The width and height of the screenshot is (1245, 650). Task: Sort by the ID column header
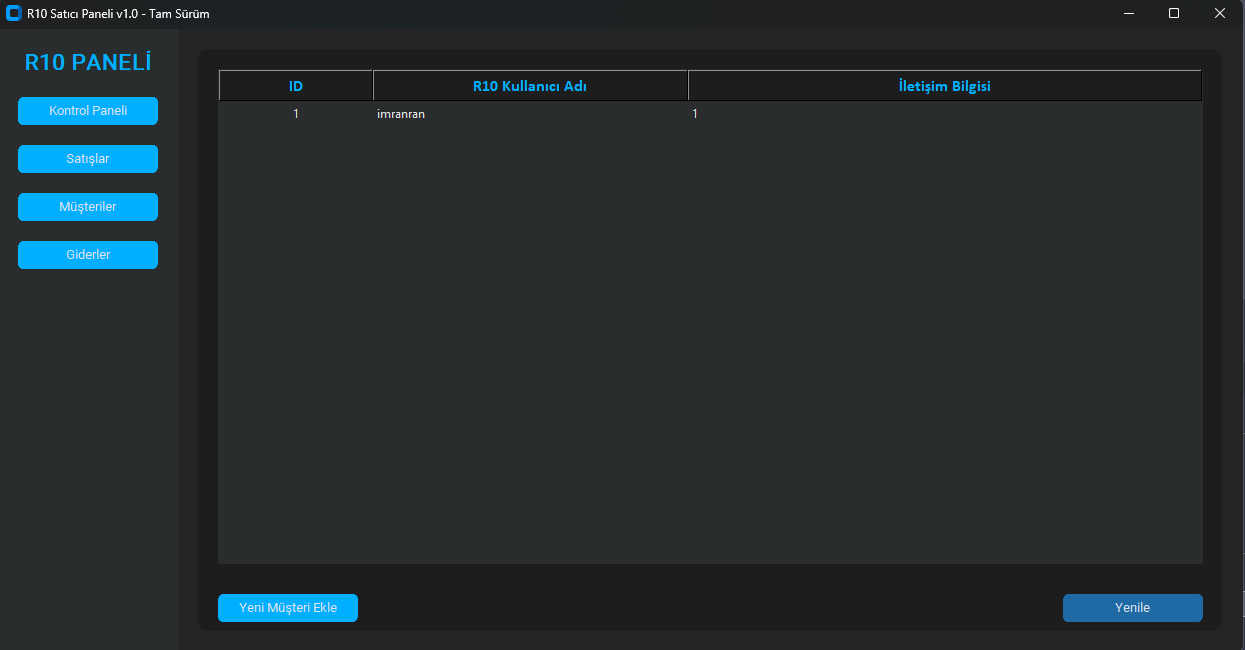coord(296,86)
